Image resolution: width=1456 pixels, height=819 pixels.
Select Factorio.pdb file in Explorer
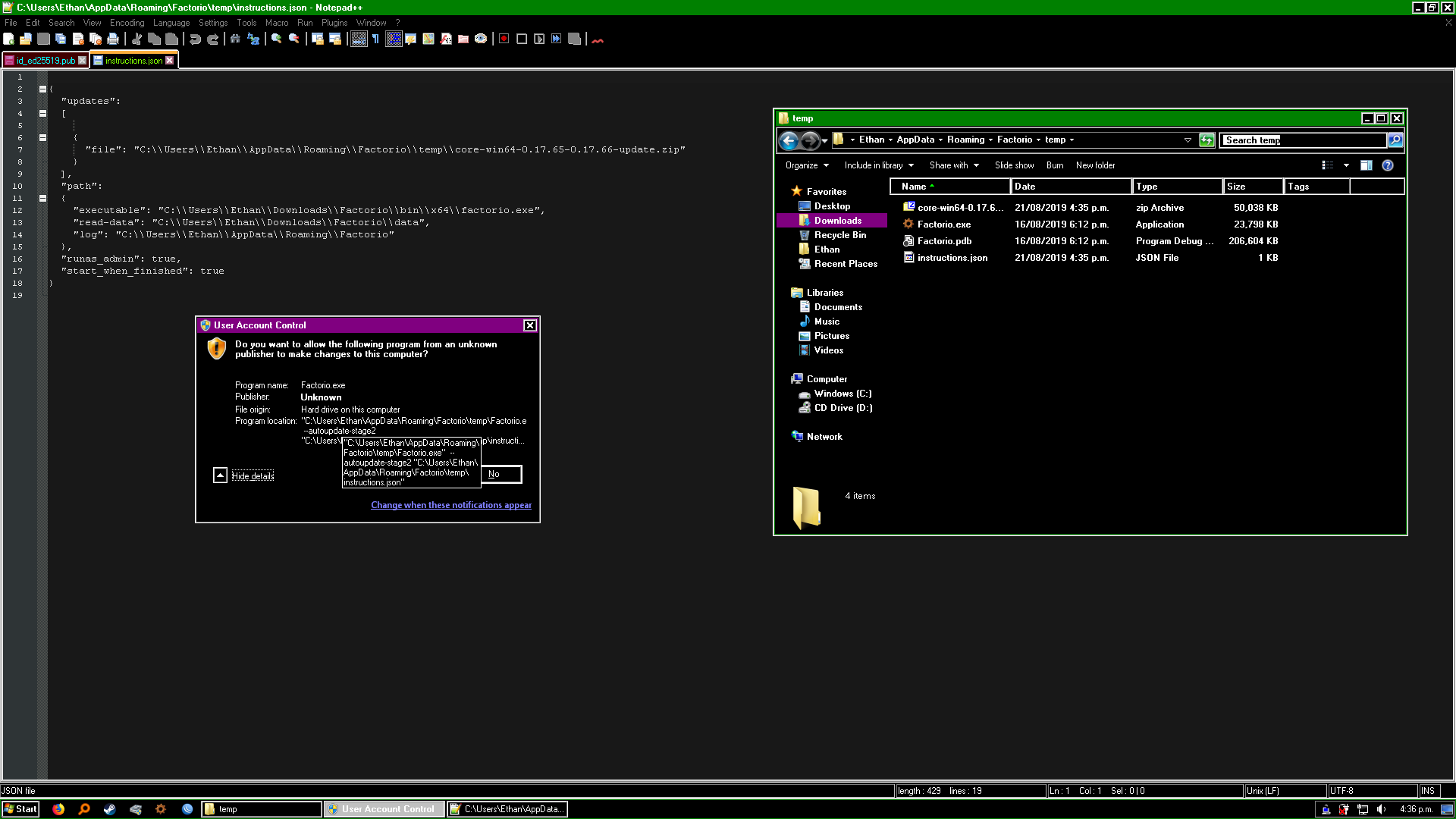[944, 241]
